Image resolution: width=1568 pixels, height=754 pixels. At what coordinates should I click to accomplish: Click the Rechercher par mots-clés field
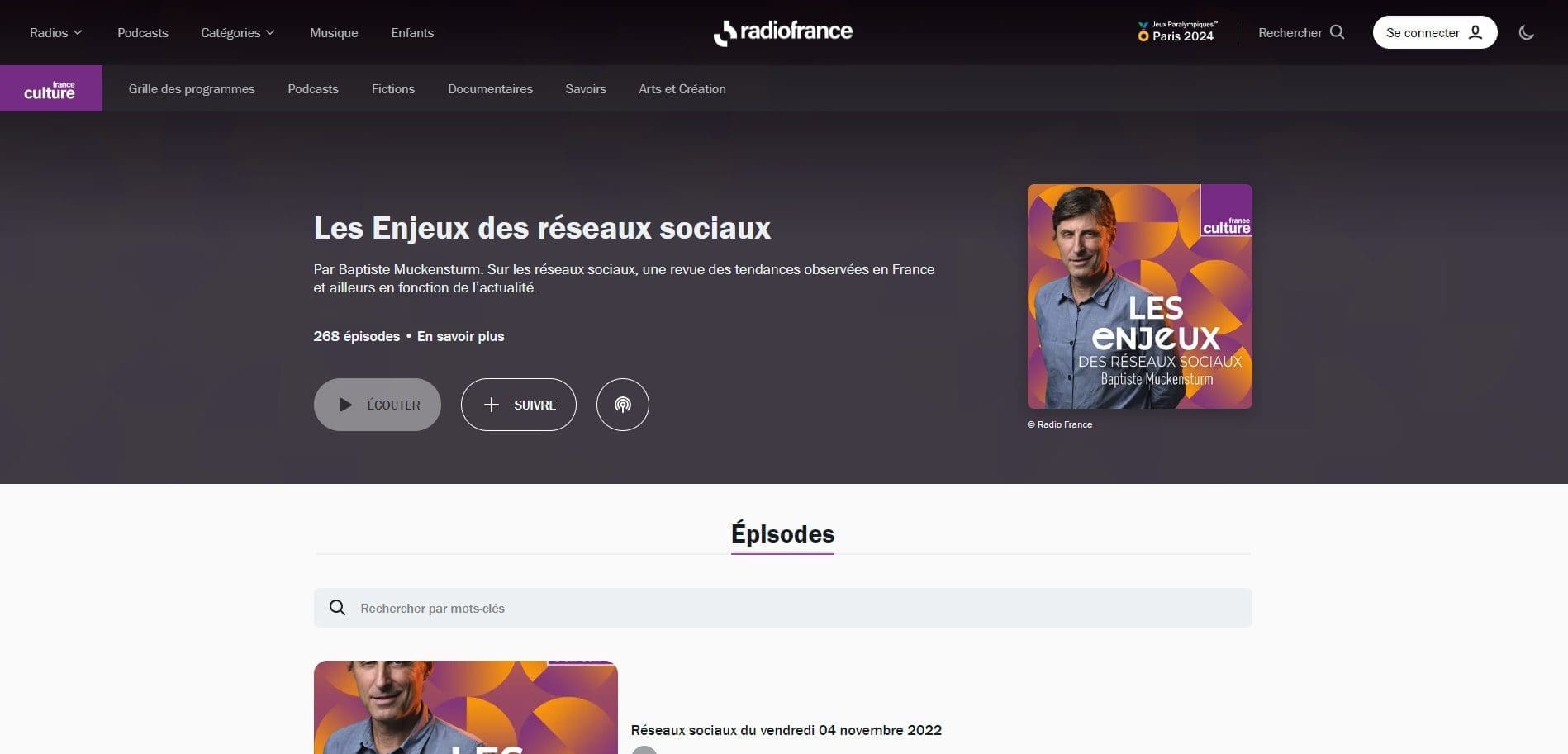point(783,608)
